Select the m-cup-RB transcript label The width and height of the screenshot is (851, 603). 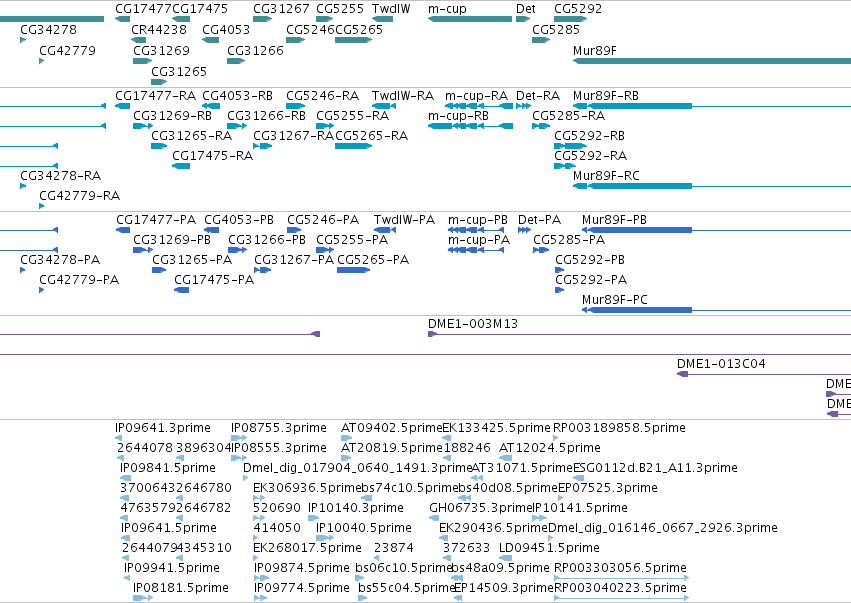point(458,116)
